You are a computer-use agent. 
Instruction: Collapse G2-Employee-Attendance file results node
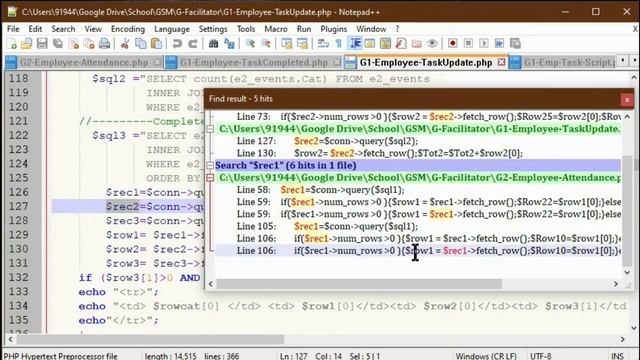[210, 178]
